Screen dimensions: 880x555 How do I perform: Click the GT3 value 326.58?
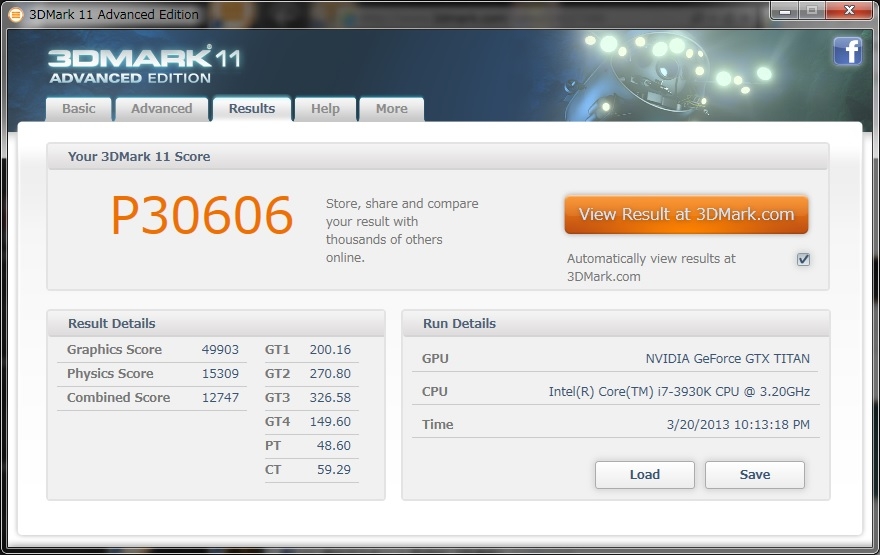tap(330, 398)
